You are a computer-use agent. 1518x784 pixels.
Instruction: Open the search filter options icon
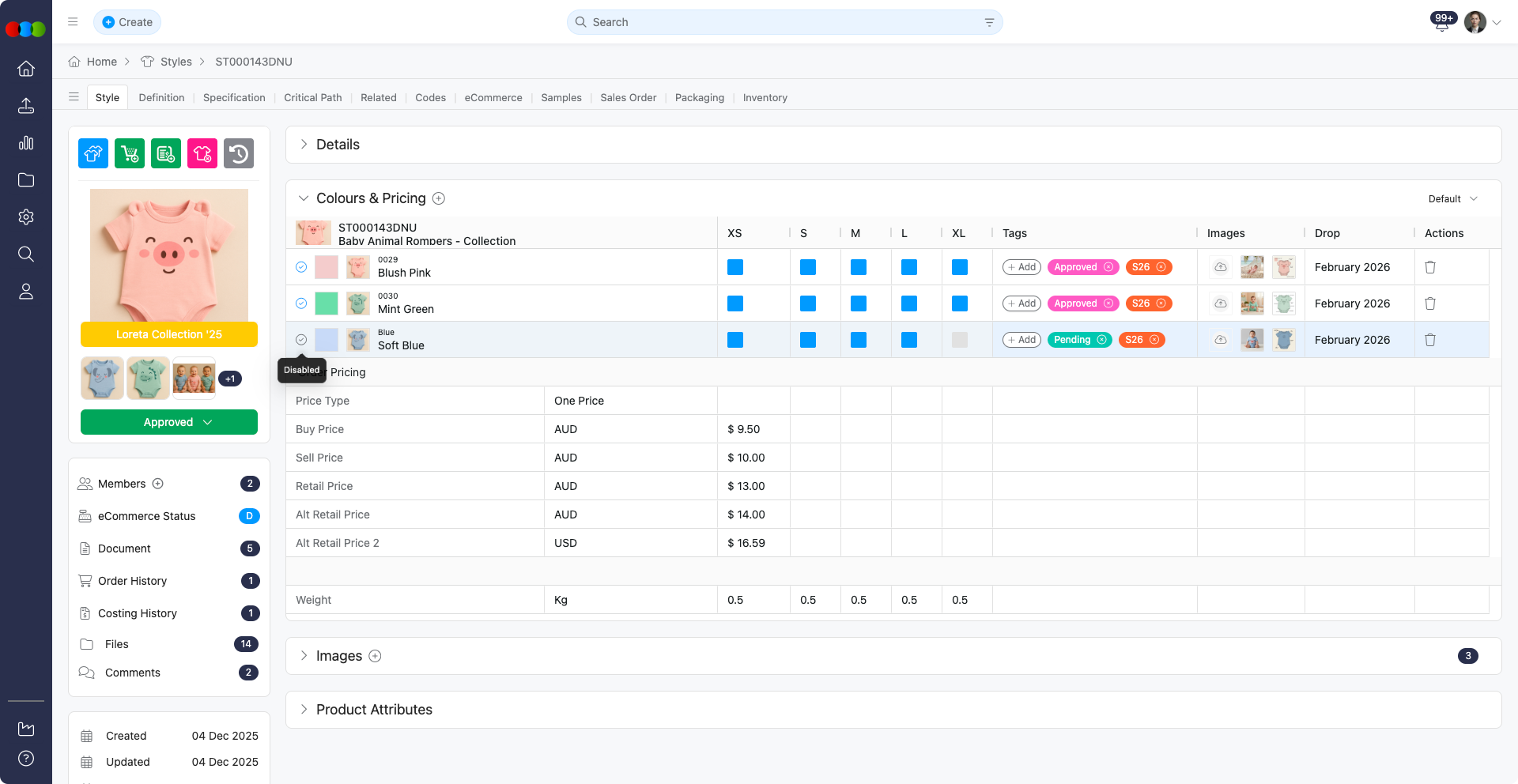click(x=989, y=22)
